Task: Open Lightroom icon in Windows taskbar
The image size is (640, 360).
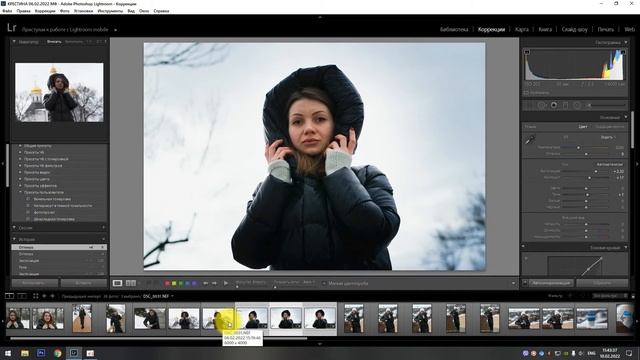Action: (74, 353)
